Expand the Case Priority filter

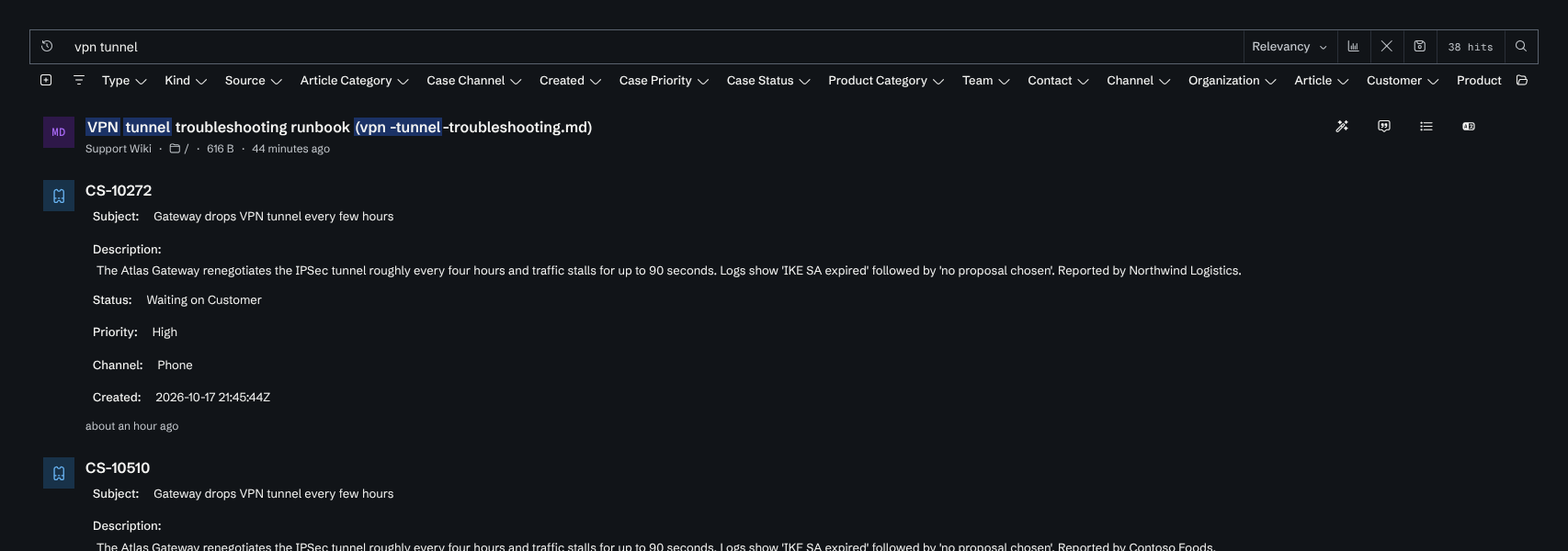(665, 81)
